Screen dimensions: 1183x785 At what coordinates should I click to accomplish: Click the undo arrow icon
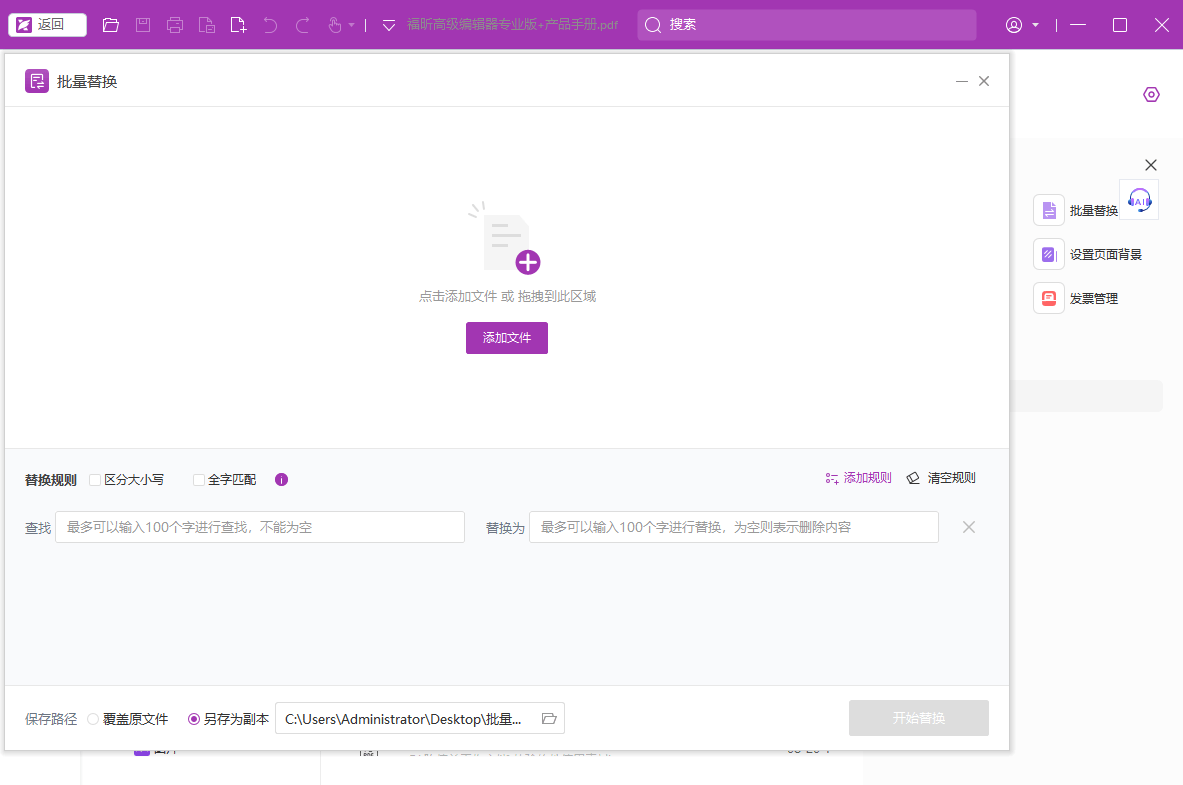click(x=270, y=25)
